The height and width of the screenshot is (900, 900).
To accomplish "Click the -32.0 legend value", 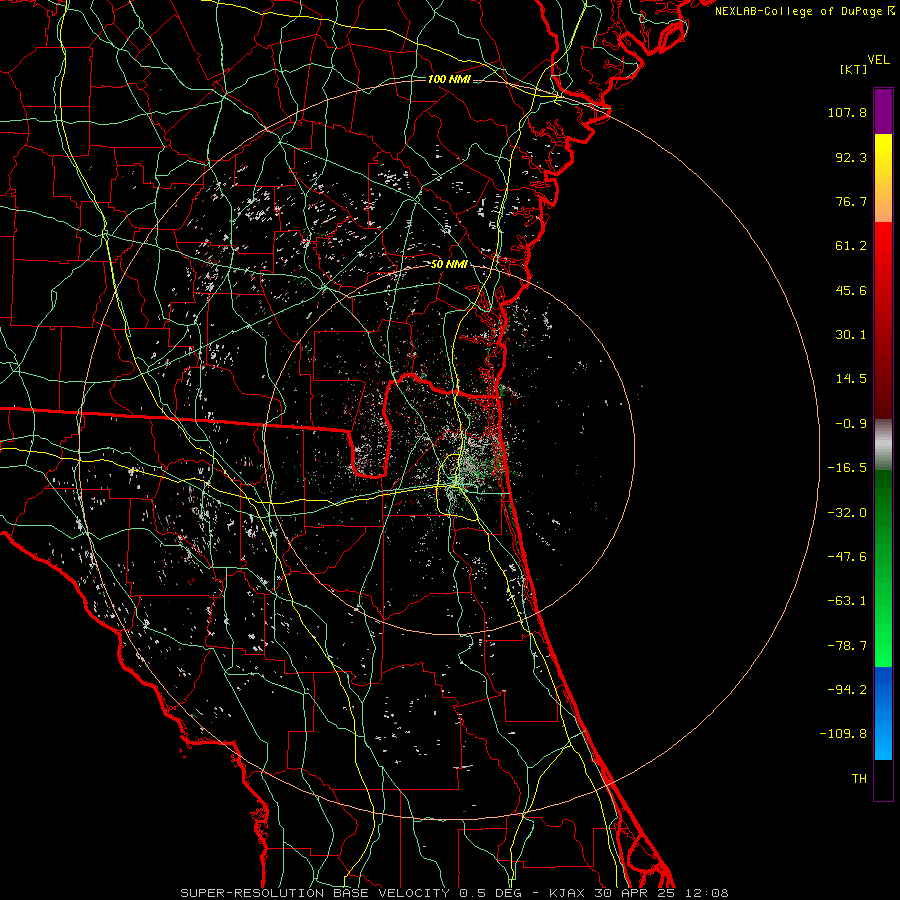I will click(x=847, y=513).
